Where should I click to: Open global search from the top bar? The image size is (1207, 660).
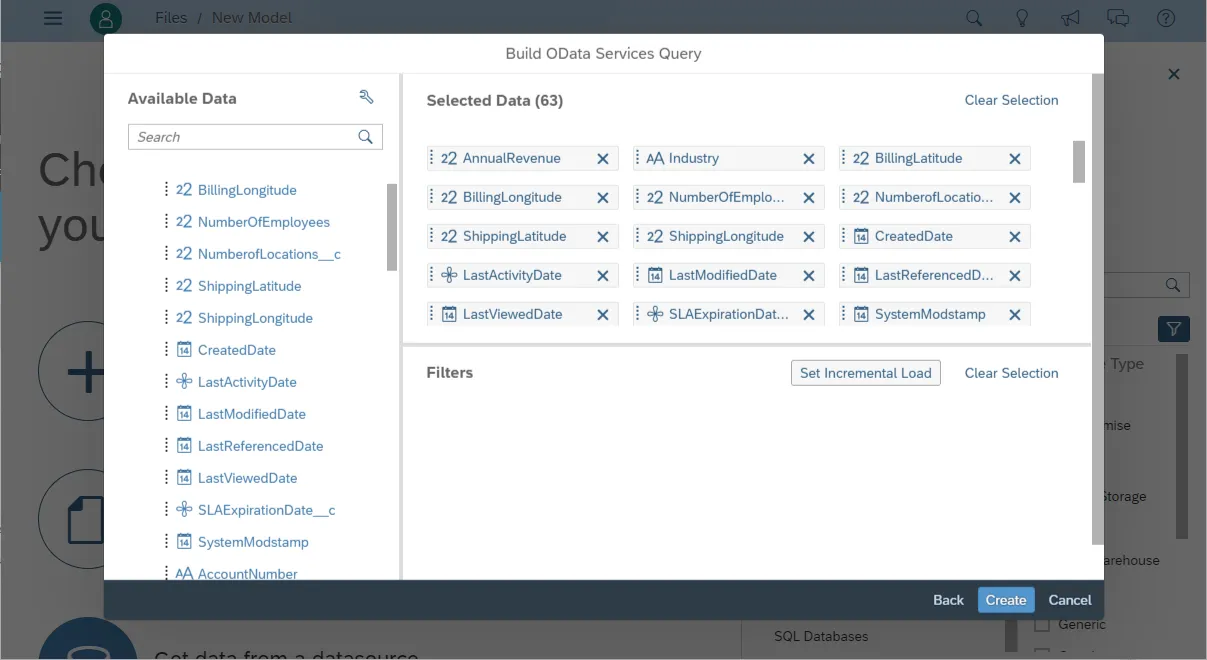[x=973, y=18]
